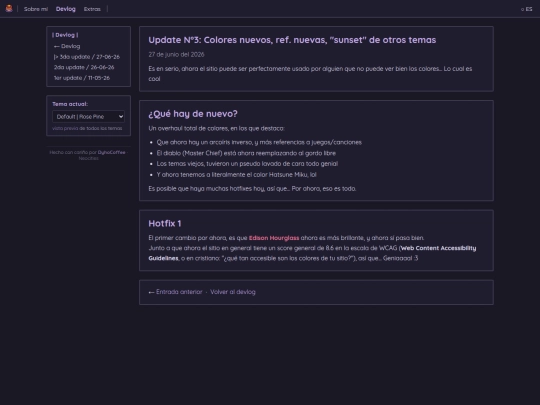Click the Tema actual: label

point(70,104)
